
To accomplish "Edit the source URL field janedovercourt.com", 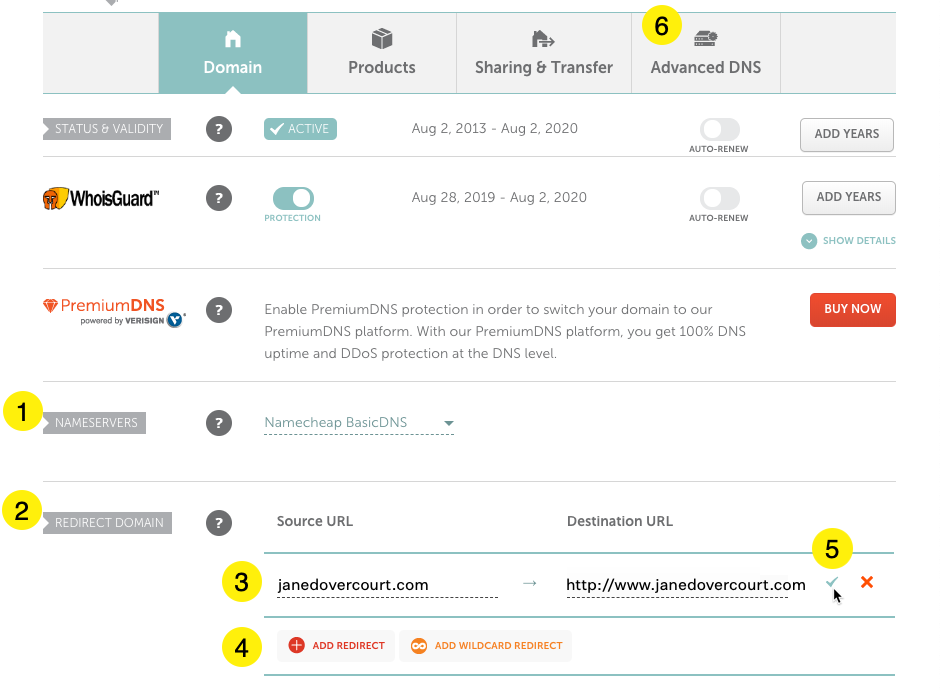I will tap(387, 585).
